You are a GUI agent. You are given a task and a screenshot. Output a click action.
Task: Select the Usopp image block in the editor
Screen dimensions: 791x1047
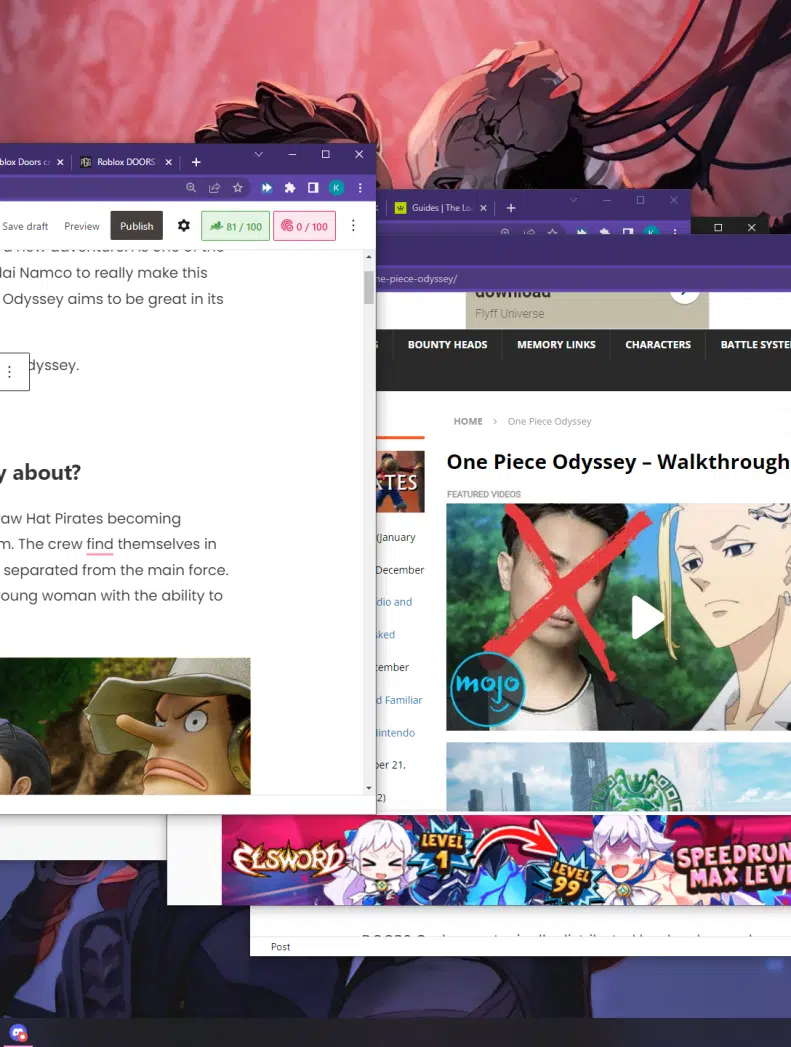click(125, 726)
